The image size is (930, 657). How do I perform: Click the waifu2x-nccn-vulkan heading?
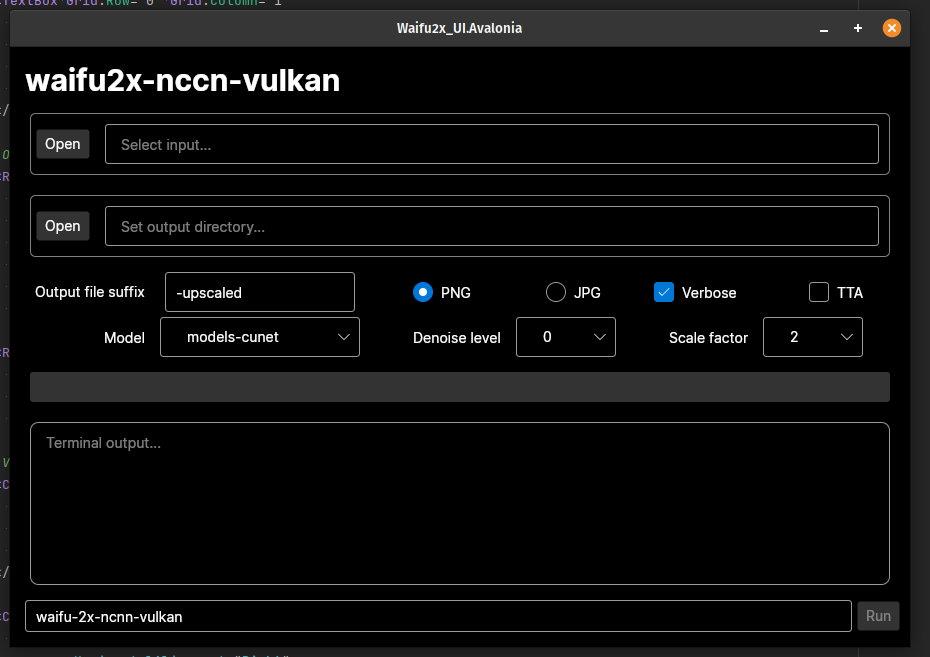coord(183,80)
